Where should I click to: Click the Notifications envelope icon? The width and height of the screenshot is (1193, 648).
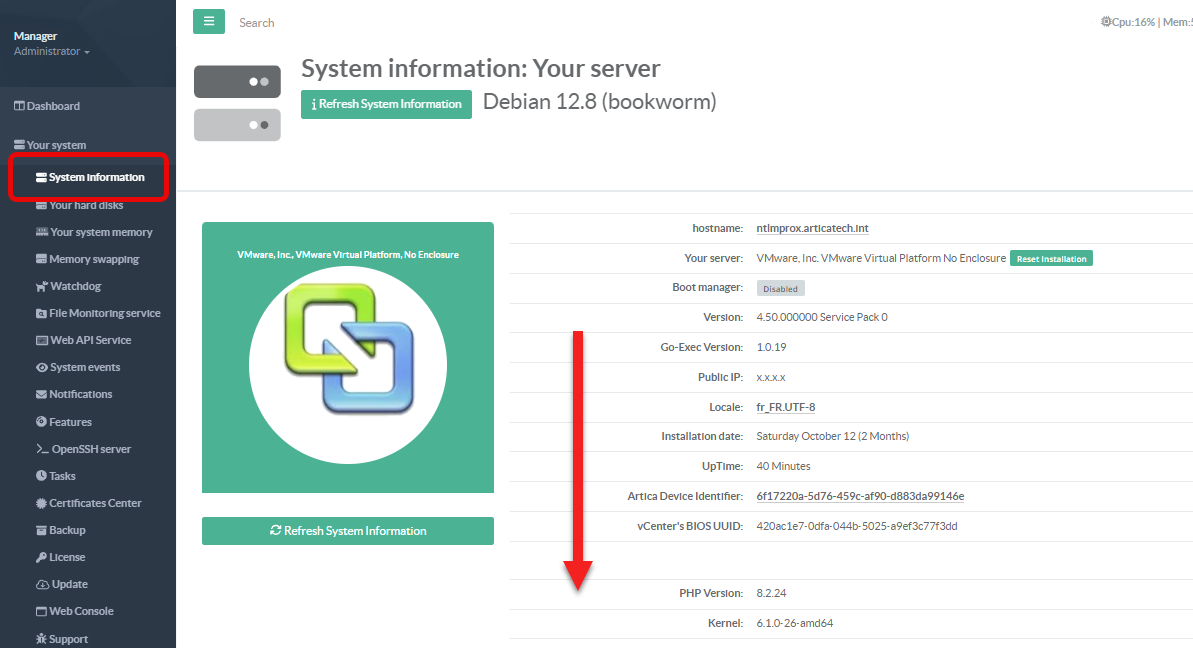pyautogui.click(x=42, y=394)
